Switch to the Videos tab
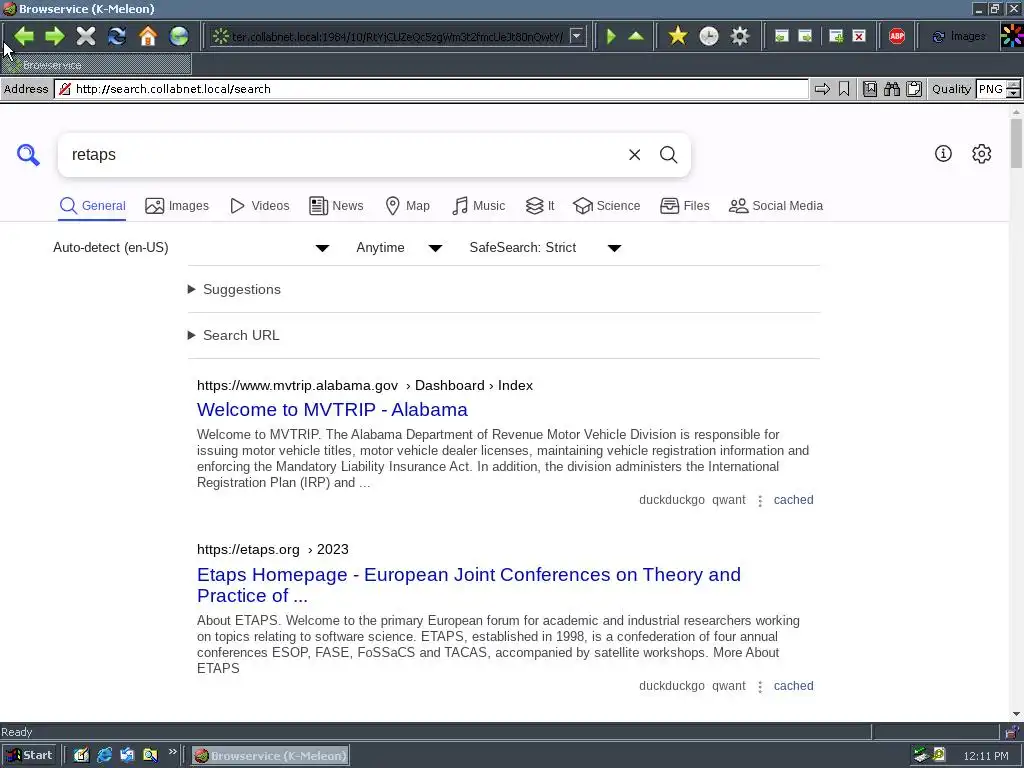This screenshot has width=1024, height=768. point(259,206)
